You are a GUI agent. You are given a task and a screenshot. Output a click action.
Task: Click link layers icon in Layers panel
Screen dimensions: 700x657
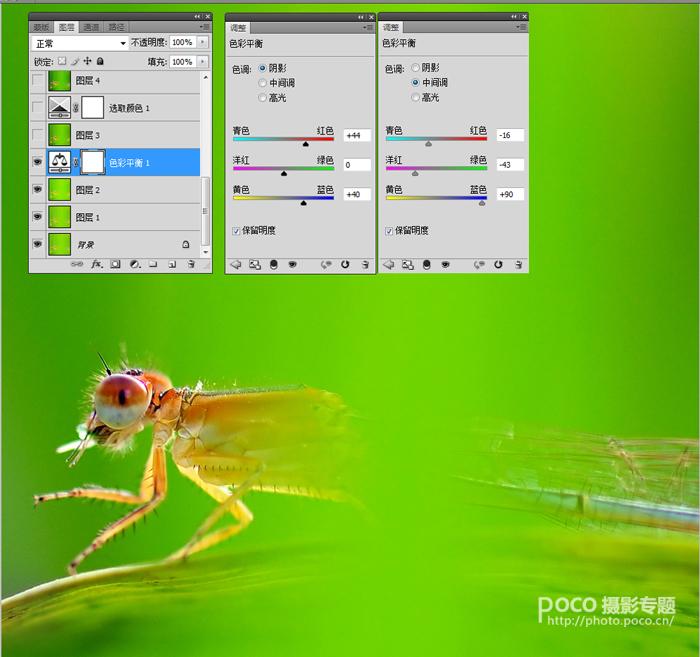click(x=76, y=265)
